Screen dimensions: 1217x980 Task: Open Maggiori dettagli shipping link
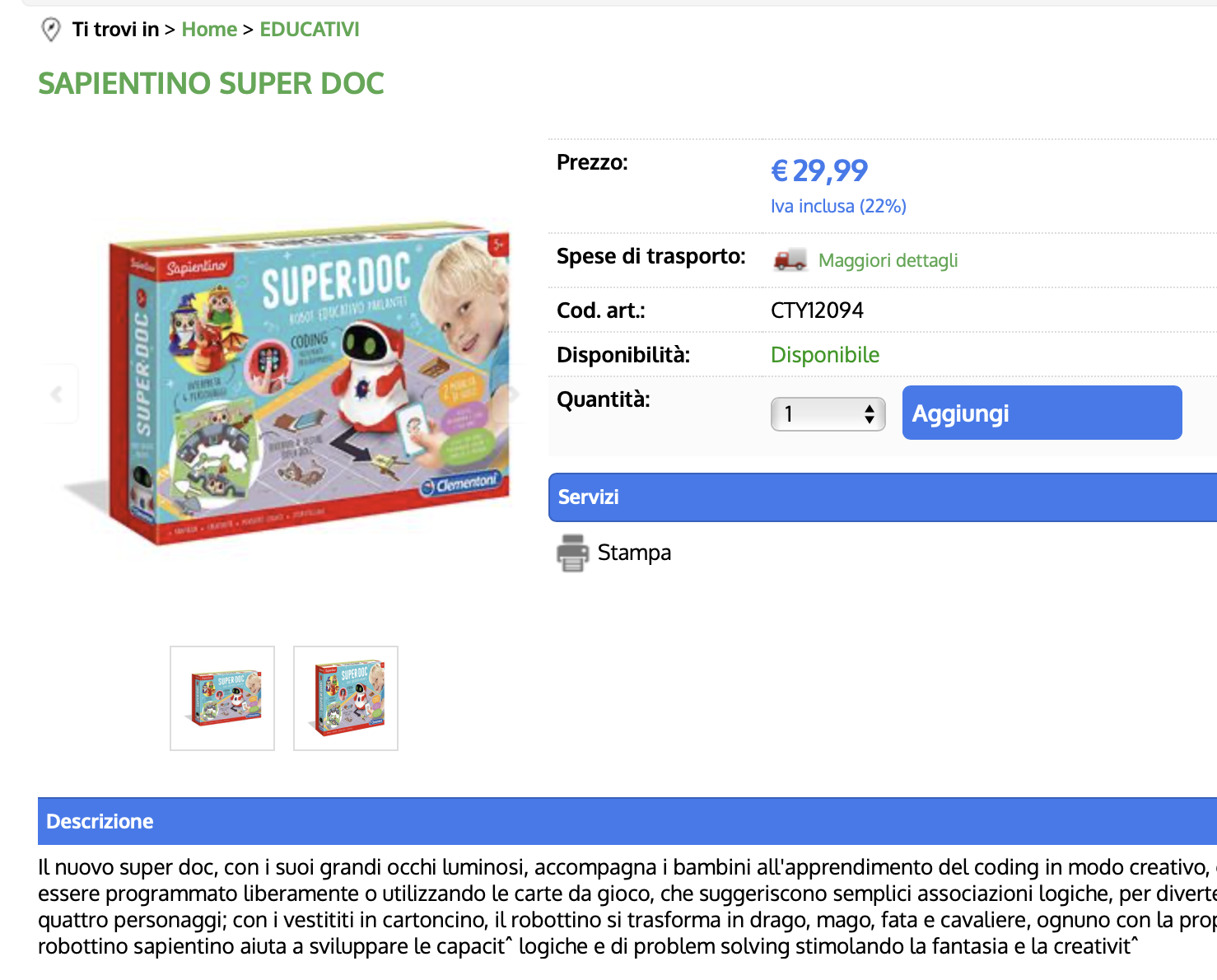(x=888, y=260)
